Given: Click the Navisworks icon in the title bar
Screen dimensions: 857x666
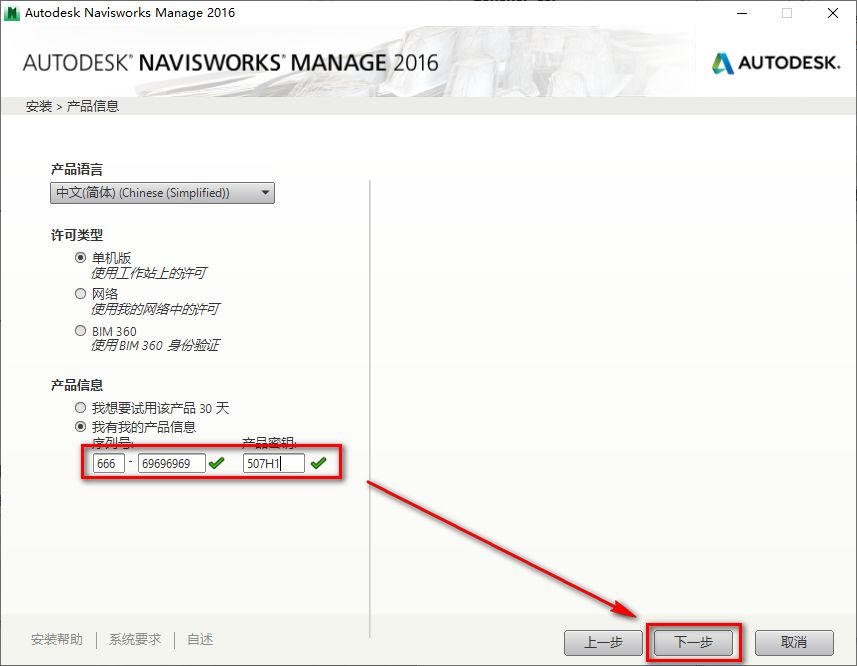Looking at the screenshot, I should click(13, 13).
